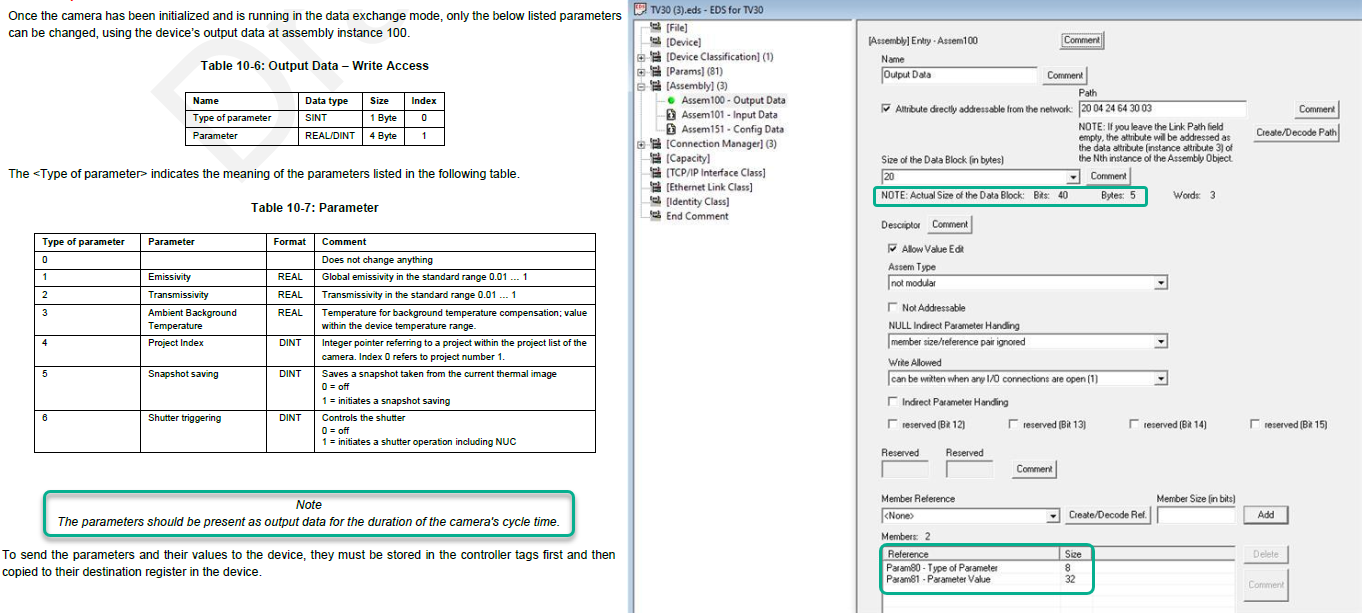Click the Path input field

pyautogui.click(x=1162, y=109)
